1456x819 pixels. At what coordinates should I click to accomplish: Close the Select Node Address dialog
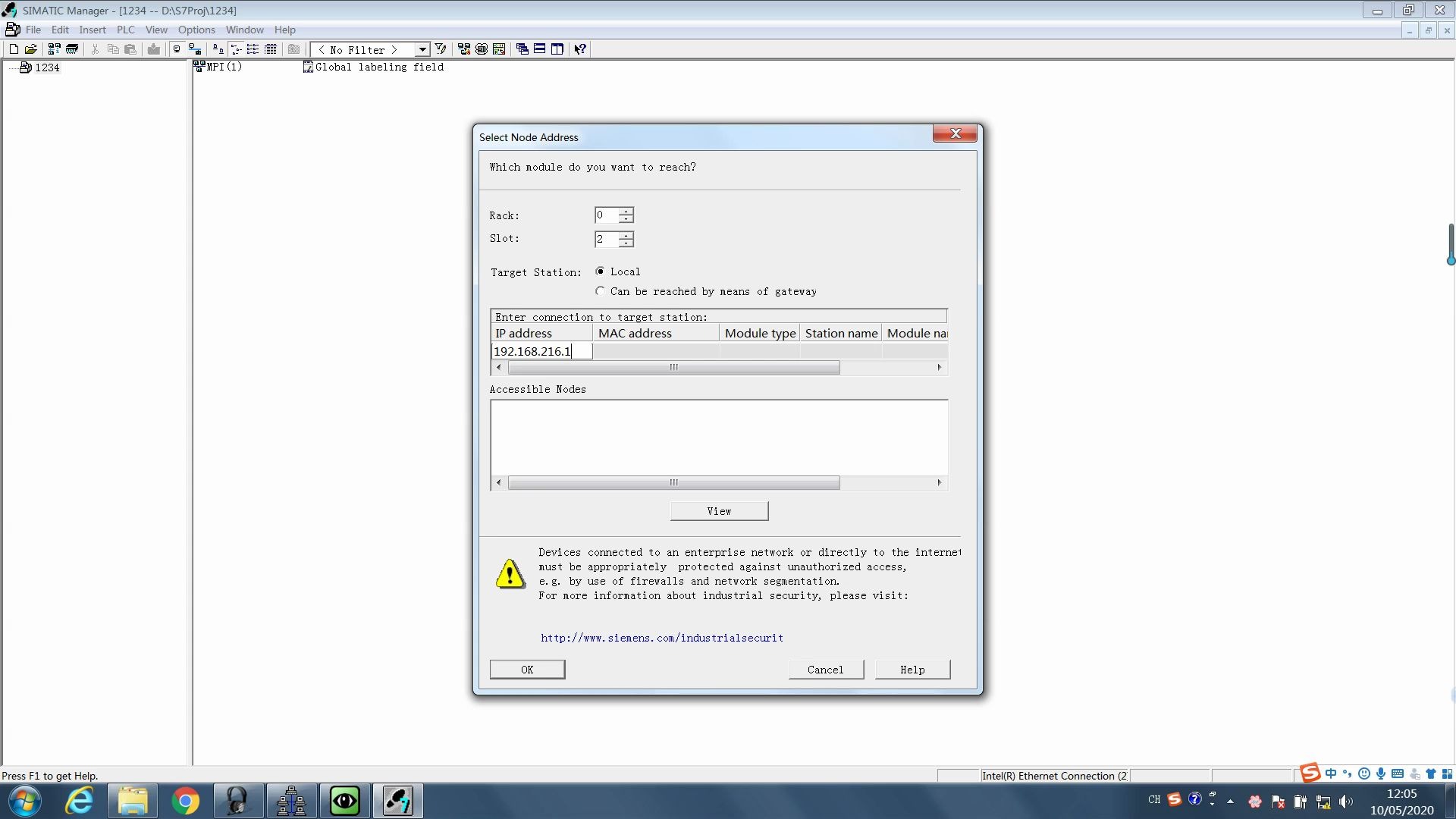[955, 133]
